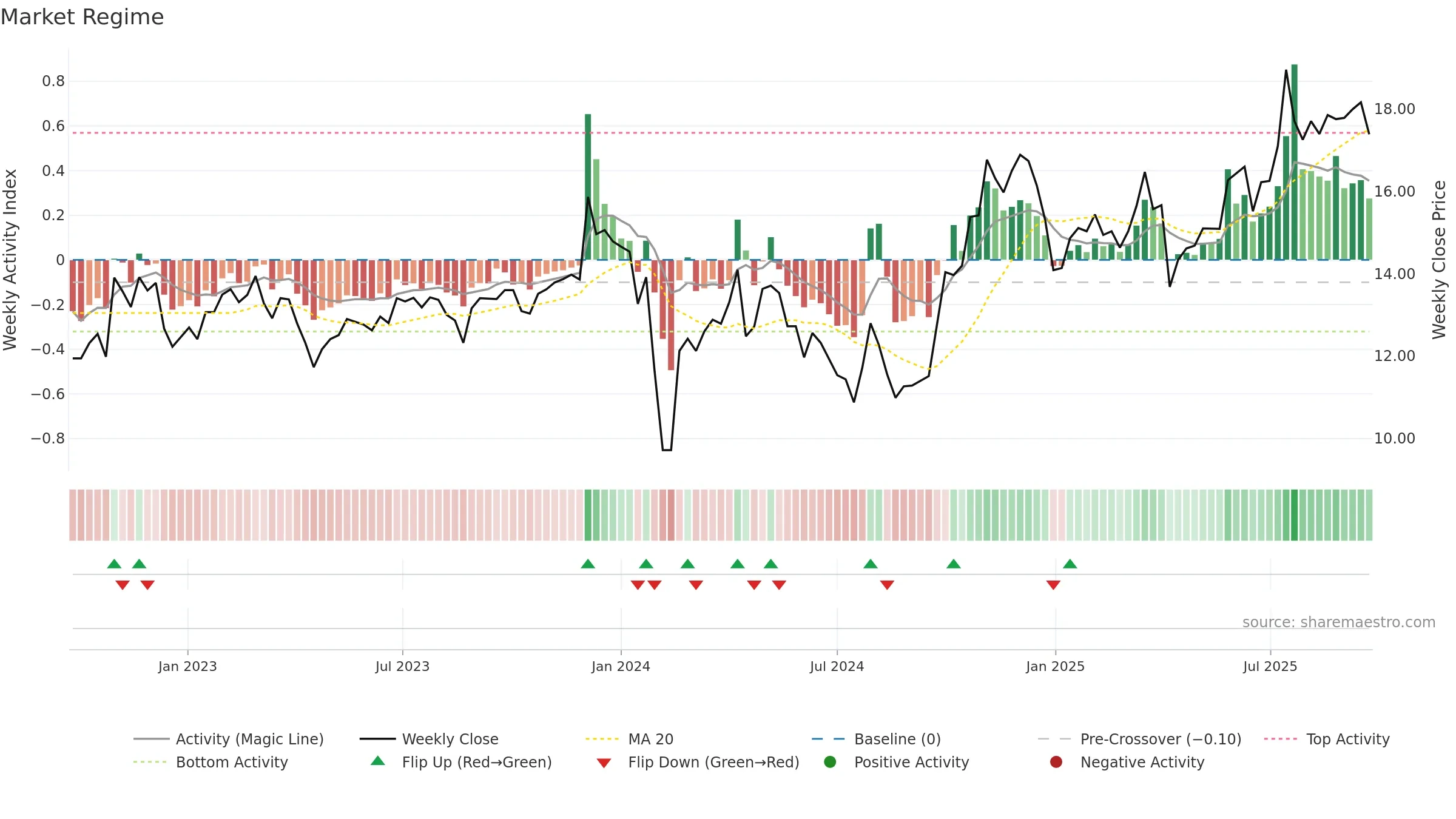Click the tallest green activity bar above 0.8
This screenshot has width=1456, height=819.
(1295, 162)
